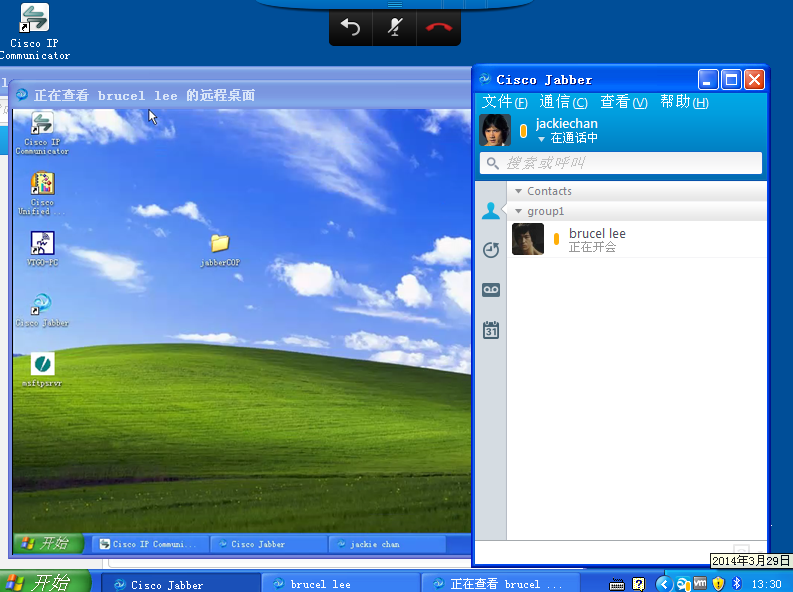Open the 查看(V) menu in Jabber
Screen dimensions: 793x592
pyautogui.click(x=624, y=102)
